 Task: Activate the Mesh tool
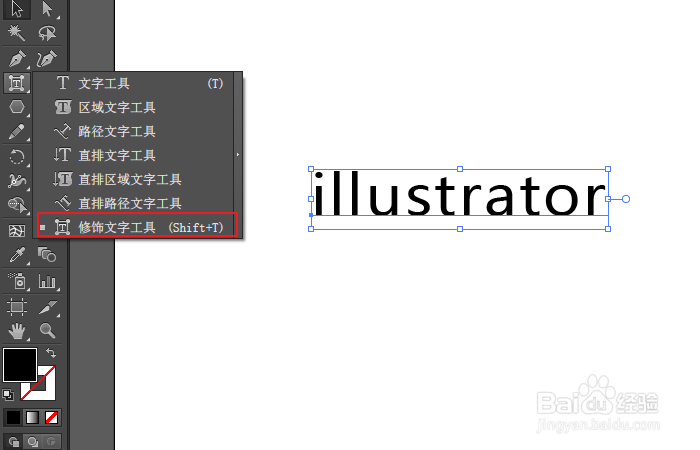[x=17, y=231]
